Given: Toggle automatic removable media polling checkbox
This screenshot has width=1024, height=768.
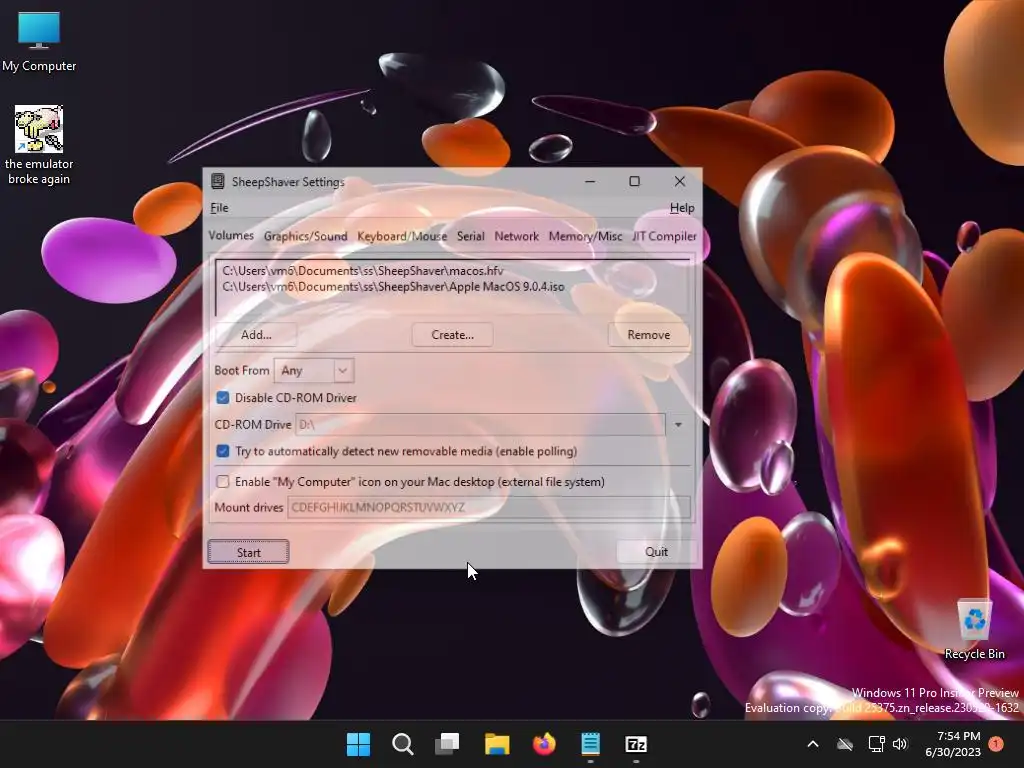Looking at the screenshot, I should [223, 451].
